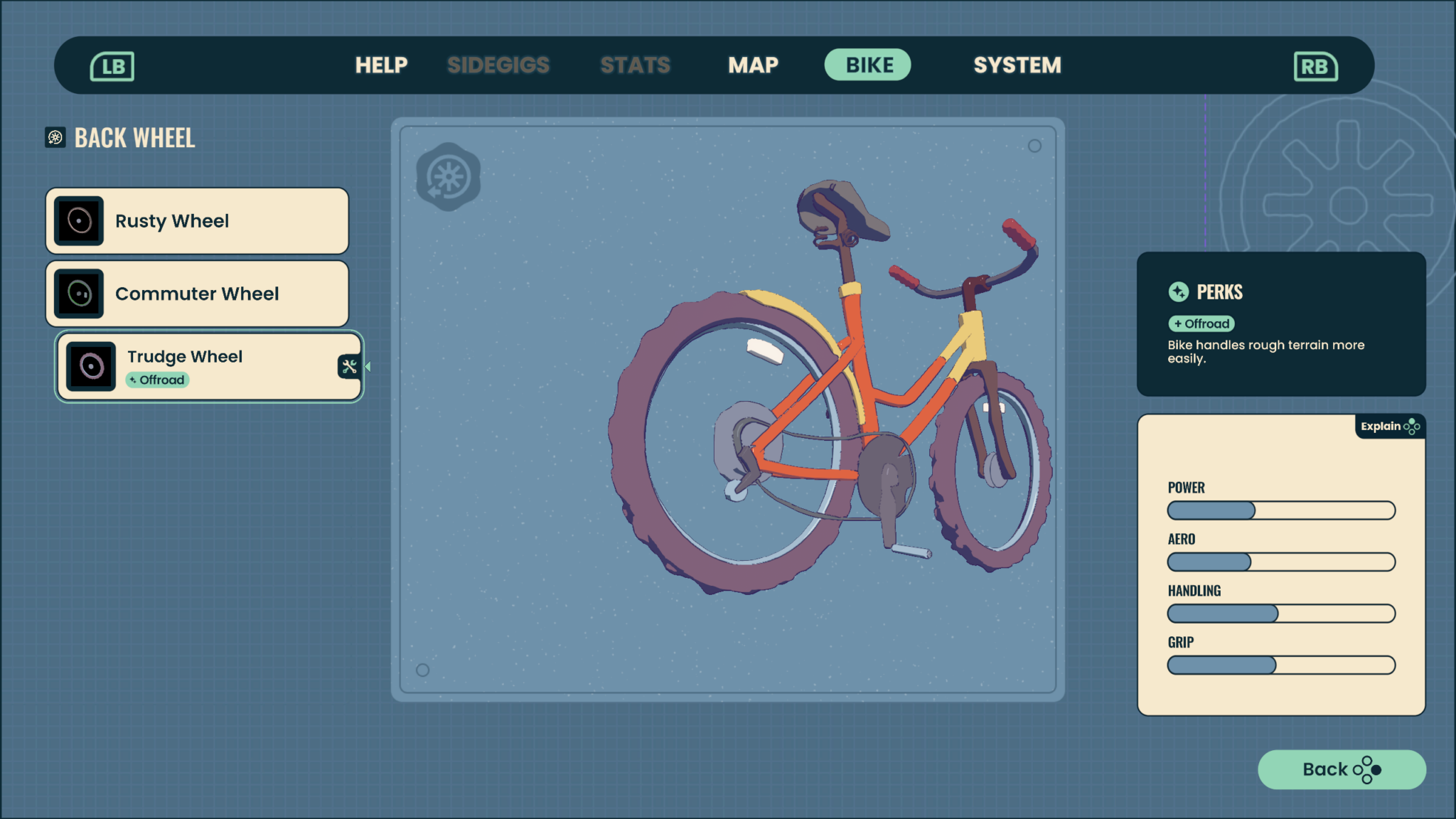The image size is (1456, 819).
Task: Click the Explain button on stats panel
Action: coord(1389,427)
